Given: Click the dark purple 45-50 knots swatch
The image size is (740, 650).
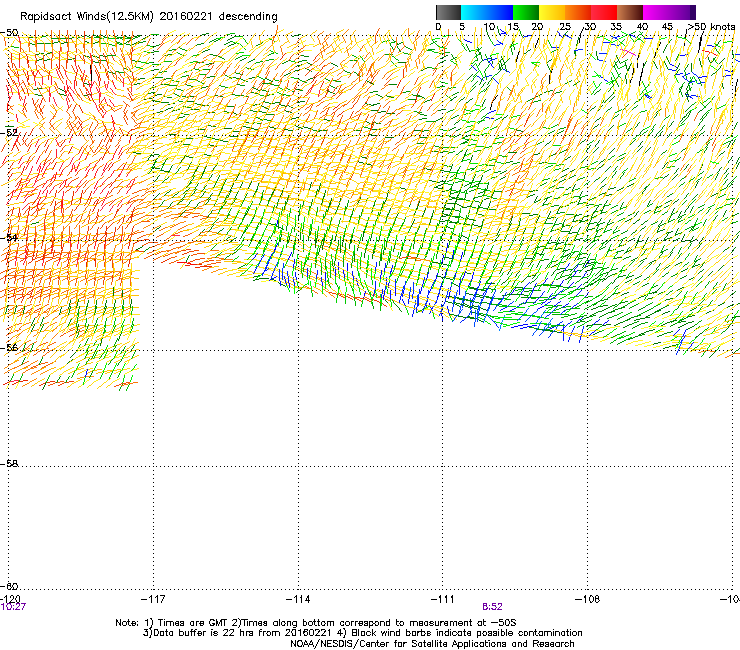Looking at the screenshot, I should (x=682, y=12).
